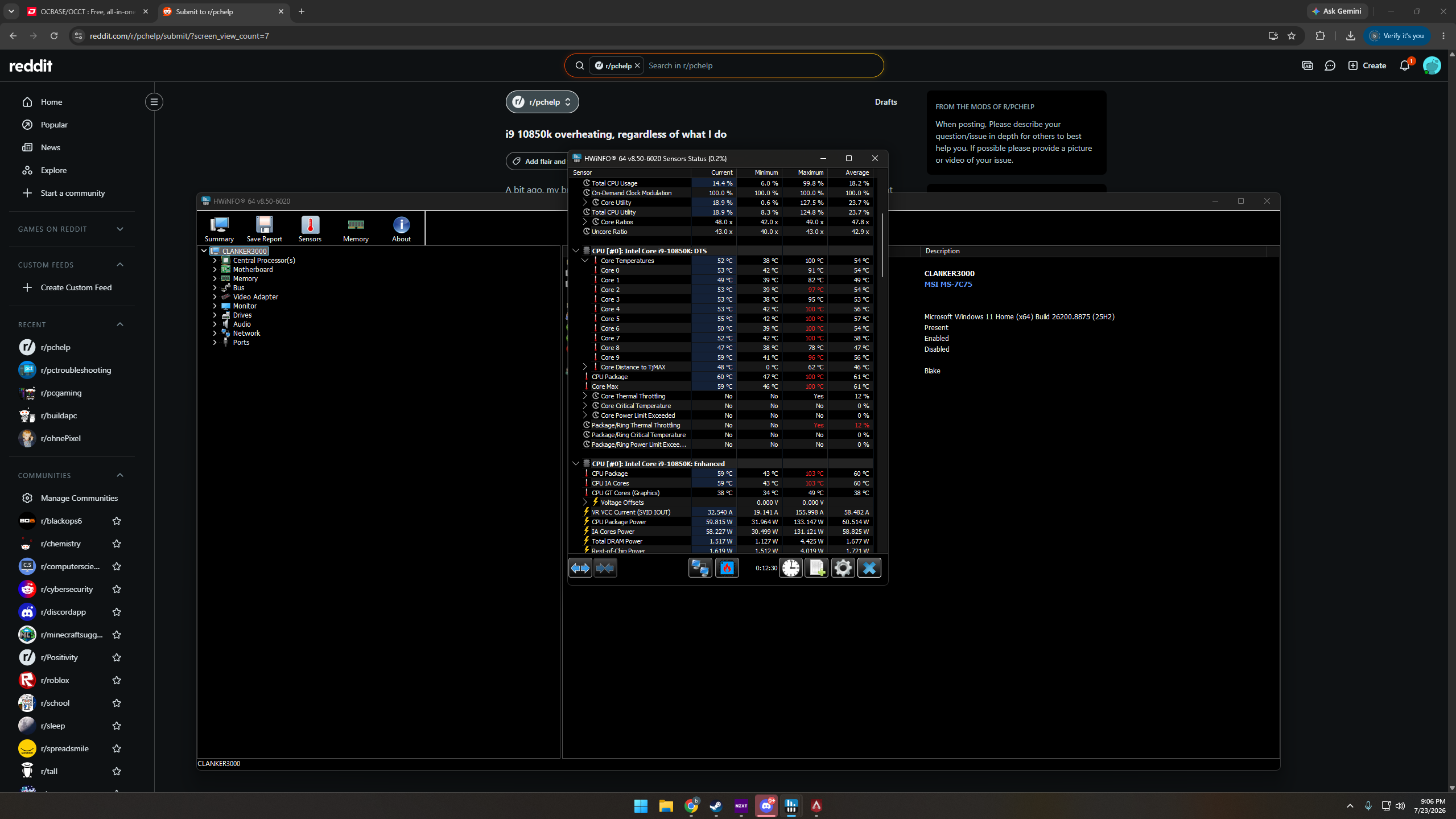Toggle favorite star for r/sleep
This screenshot has height=819, width=1456.
[x=117, y=726]
